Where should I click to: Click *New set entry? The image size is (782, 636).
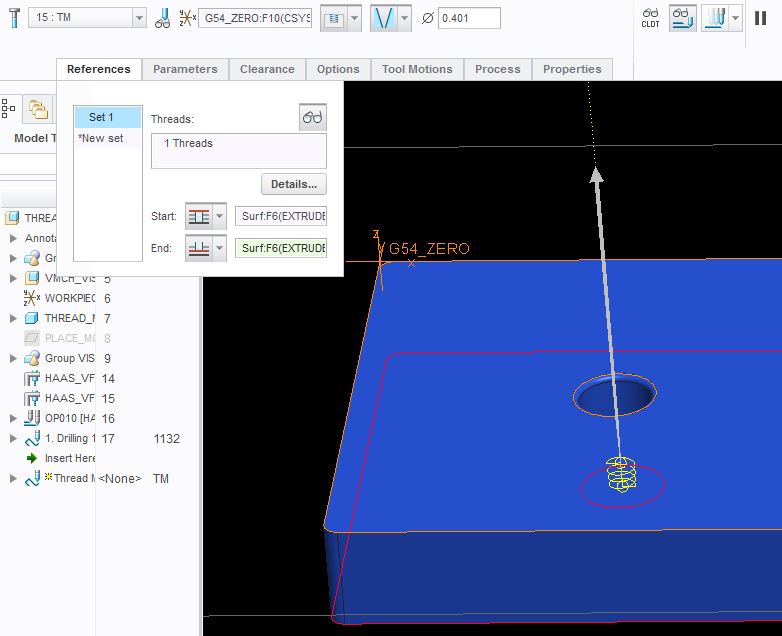(108, 138)
